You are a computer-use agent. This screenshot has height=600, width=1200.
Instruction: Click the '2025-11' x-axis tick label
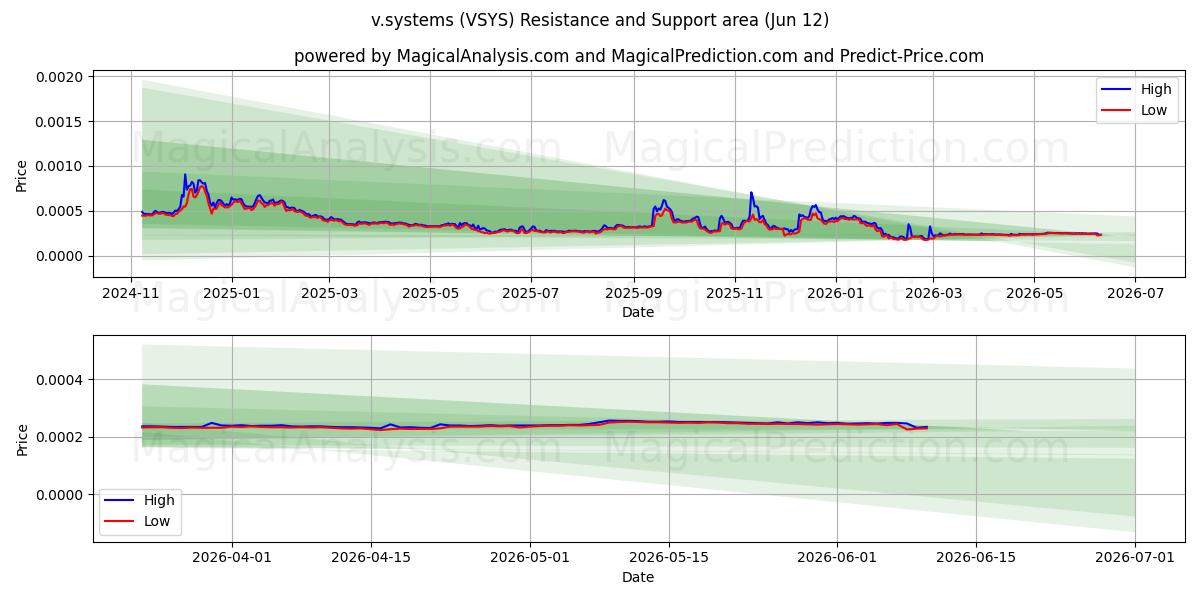(x=734, y=293)
